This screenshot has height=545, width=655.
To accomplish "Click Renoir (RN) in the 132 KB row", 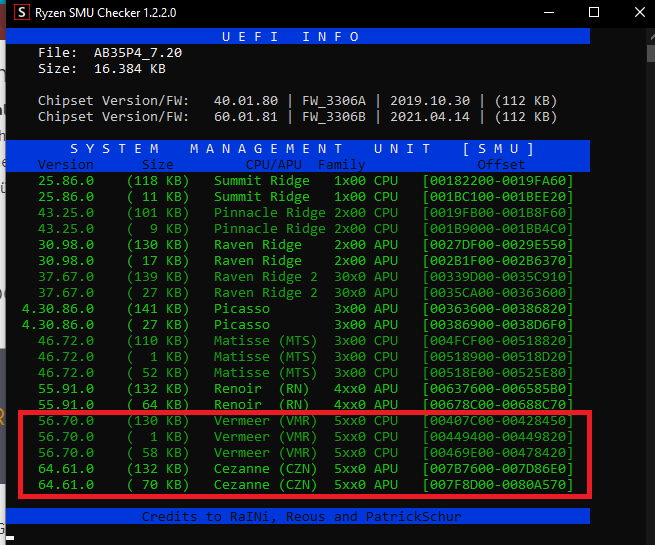I will pos(262,389).
